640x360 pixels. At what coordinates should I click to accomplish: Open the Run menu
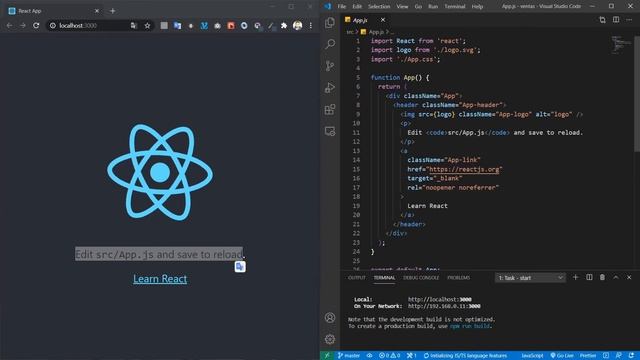tap(433, 7)
